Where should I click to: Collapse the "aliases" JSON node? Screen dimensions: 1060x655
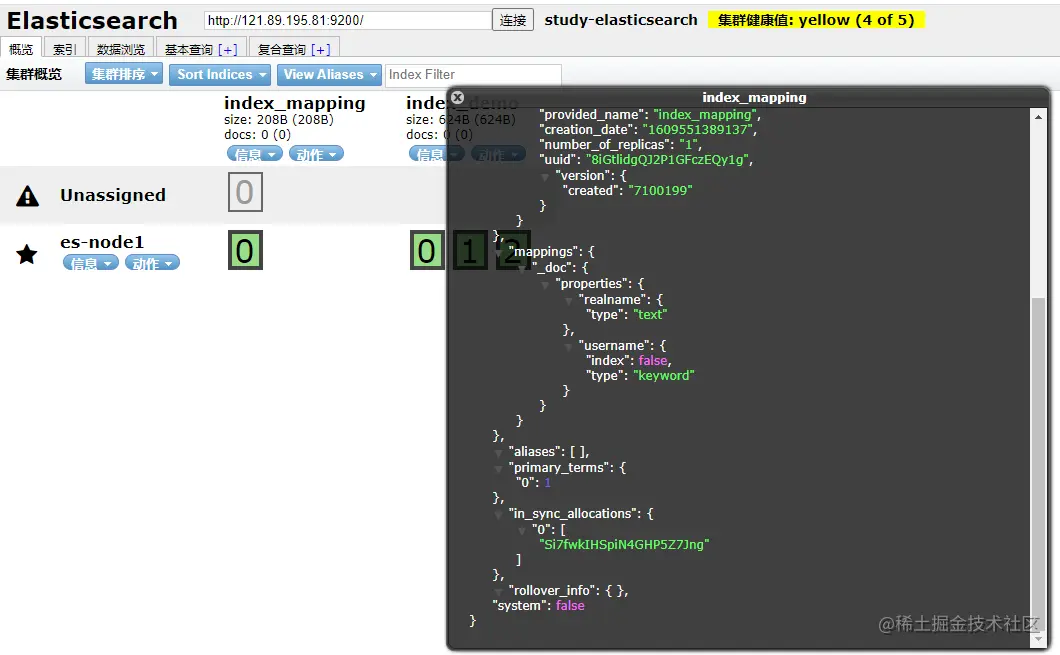pos(498,452)
